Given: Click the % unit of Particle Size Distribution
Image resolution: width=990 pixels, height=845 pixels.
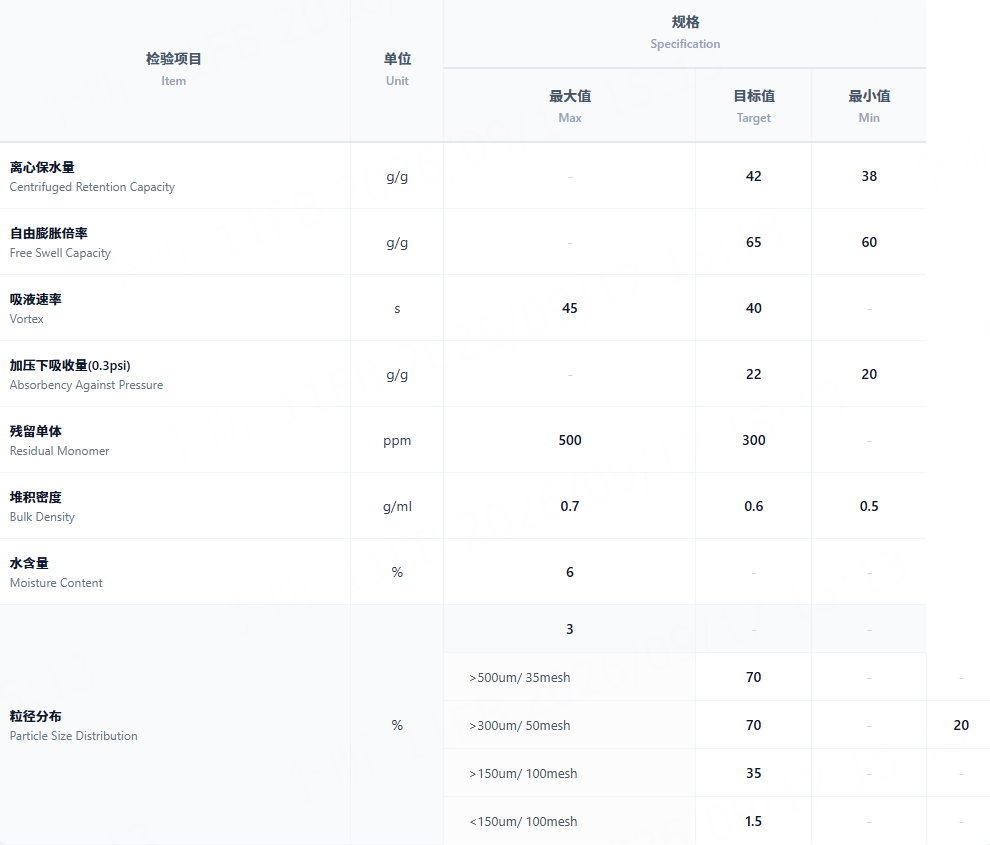Looking at the screenshot, I should [397, 725].
